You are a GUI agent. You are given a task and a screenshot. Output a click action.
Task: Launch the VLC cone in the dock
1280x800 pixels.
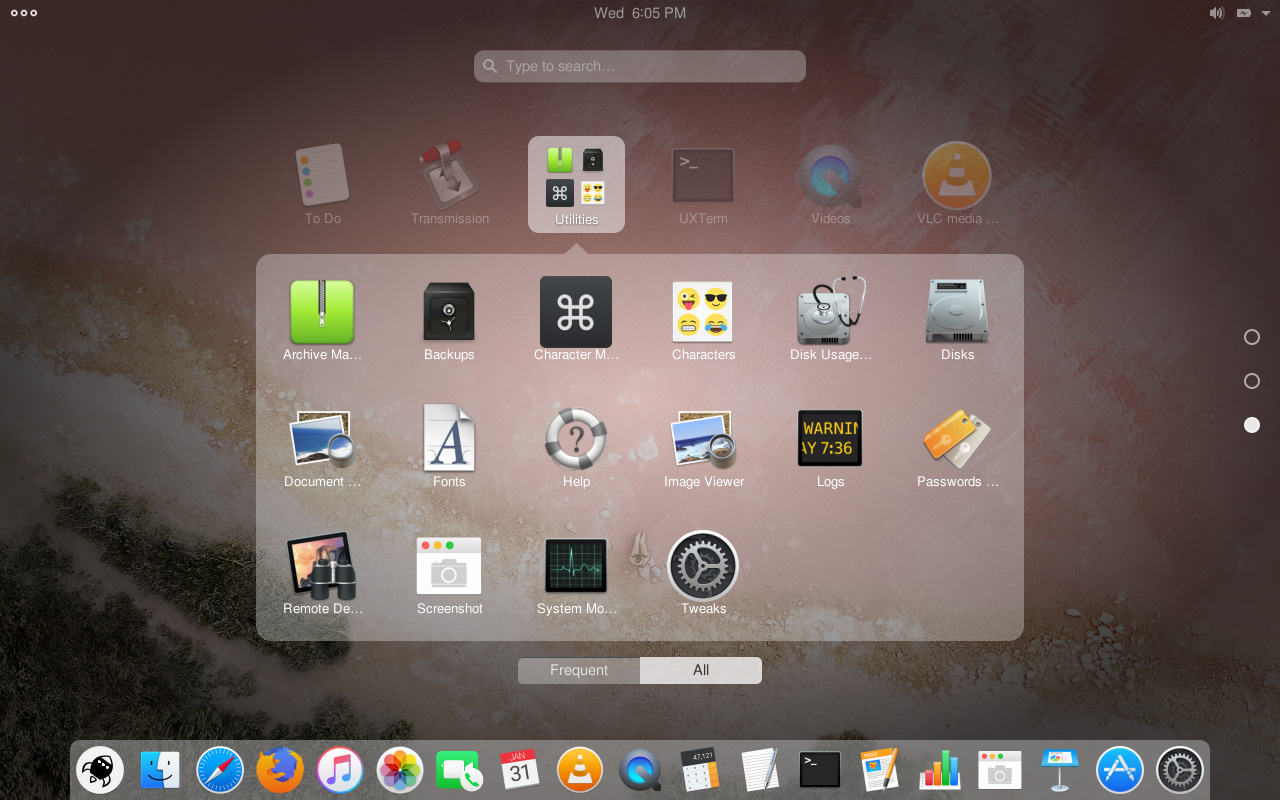click(580, 771)
